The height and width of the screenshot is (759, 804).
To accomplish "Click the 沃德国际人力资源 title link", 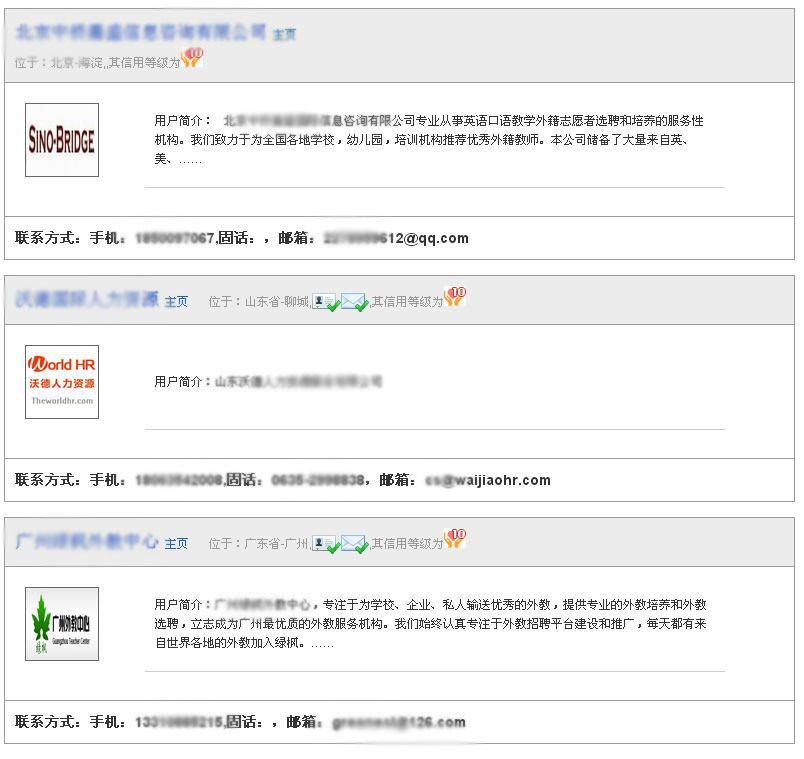I will coord(87,299).
